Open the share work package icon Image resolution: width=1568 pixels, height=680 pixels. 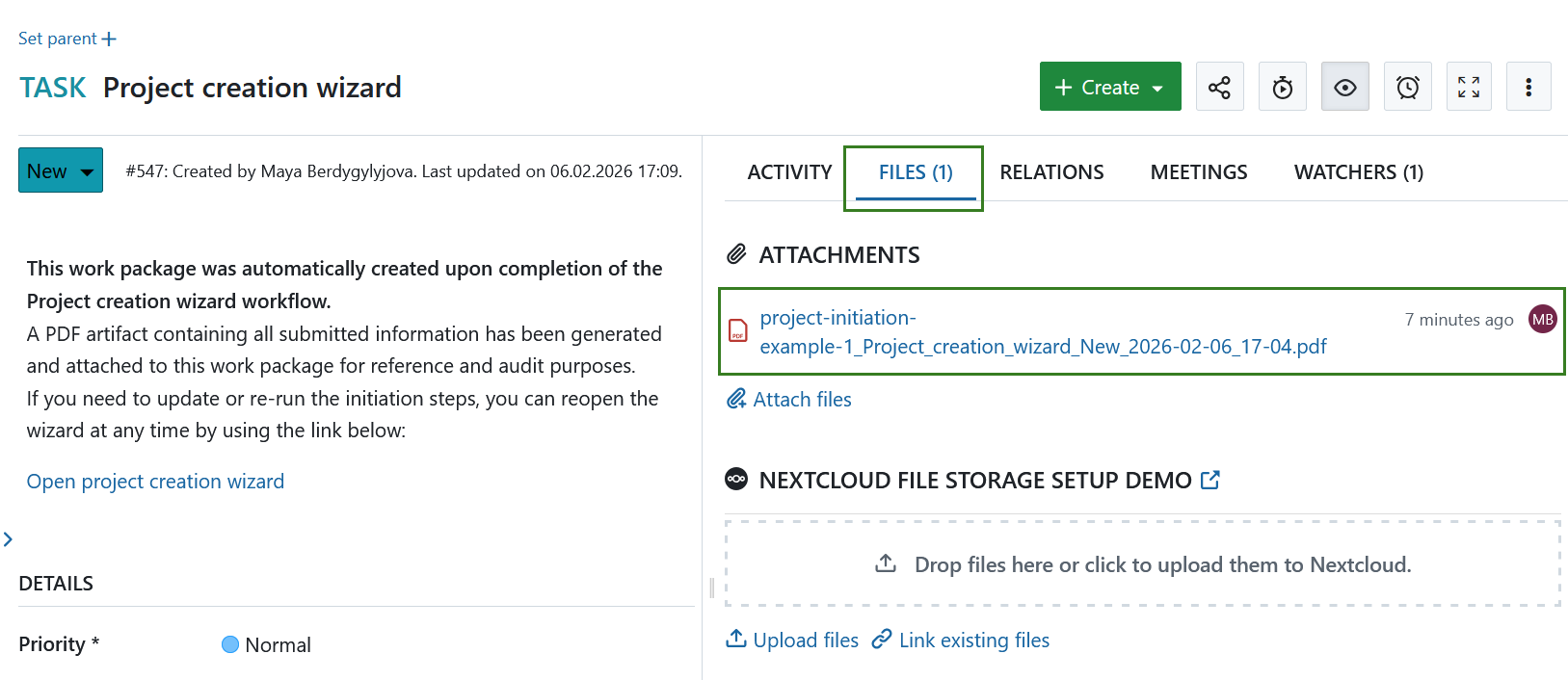[x=1219, y=88]
